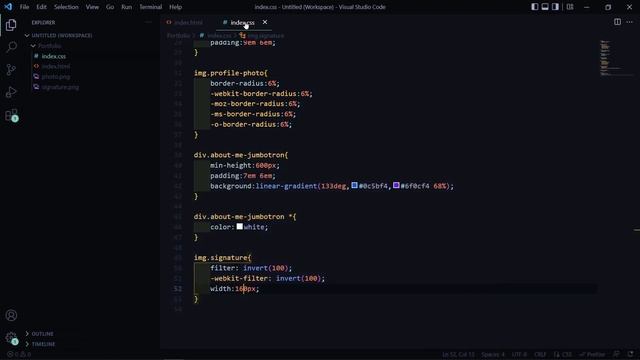Click line number 52 in gutter

click(x=178, y=289)
